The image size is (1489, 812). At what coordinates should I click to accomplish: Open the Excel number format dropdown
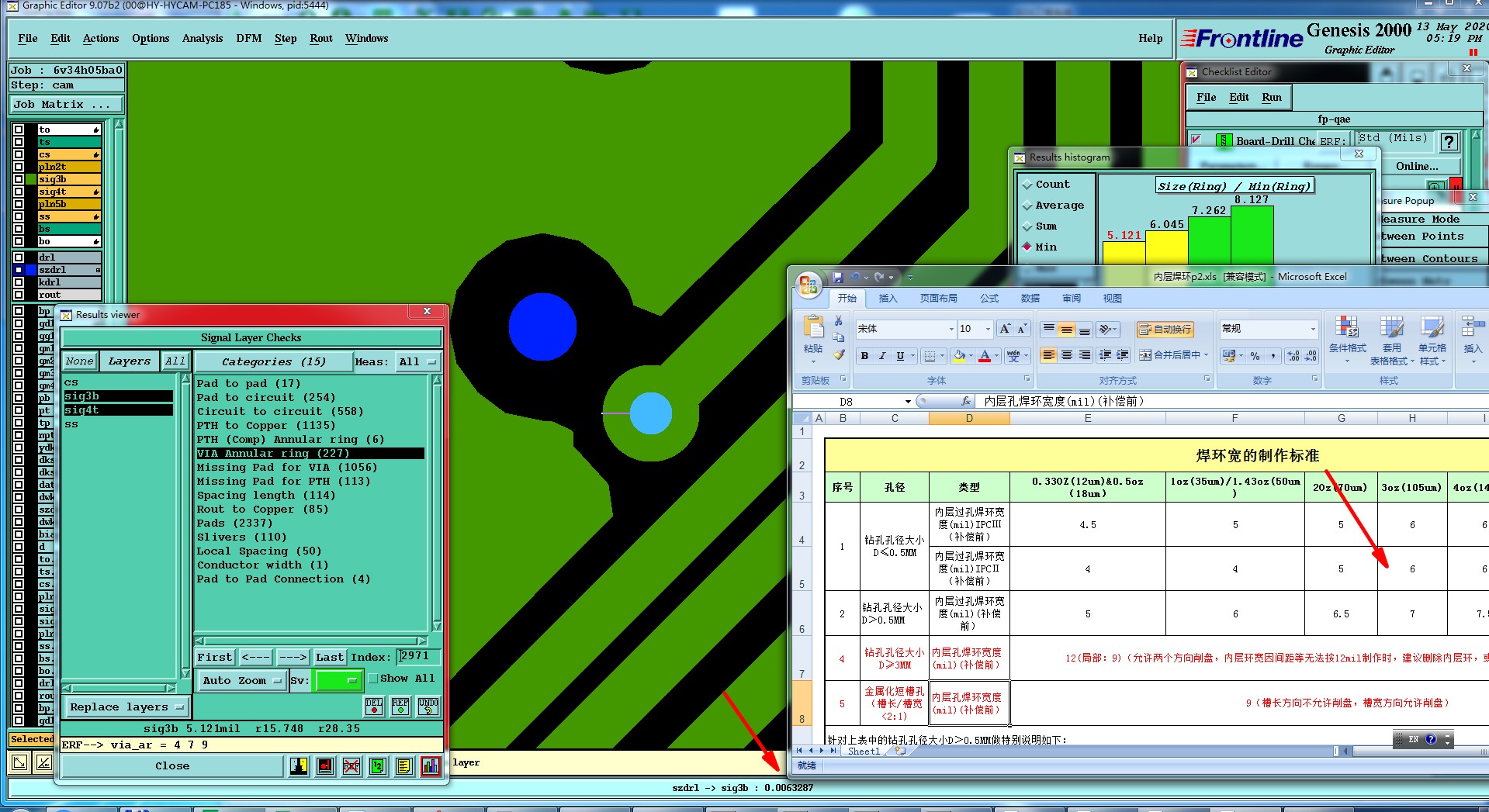click(x=1313, y=330)
